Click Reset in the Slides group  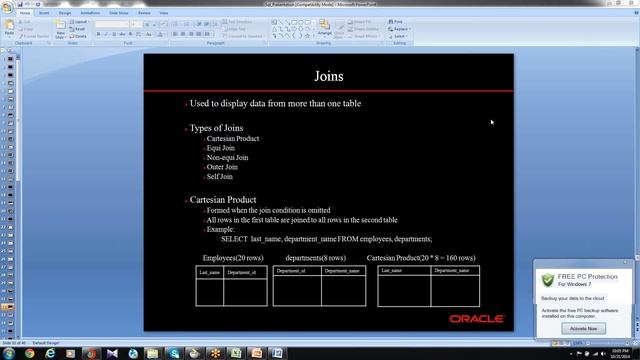coord(78,29)
